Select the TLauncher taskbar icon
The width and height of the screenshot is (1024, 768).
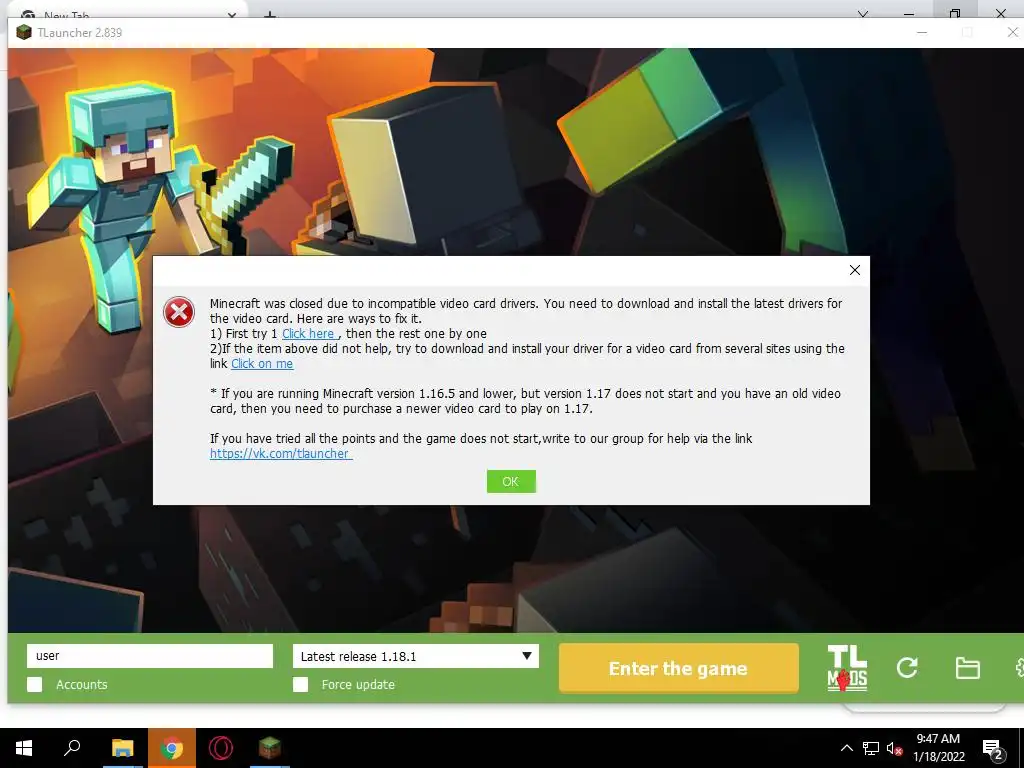click(269, 748)
